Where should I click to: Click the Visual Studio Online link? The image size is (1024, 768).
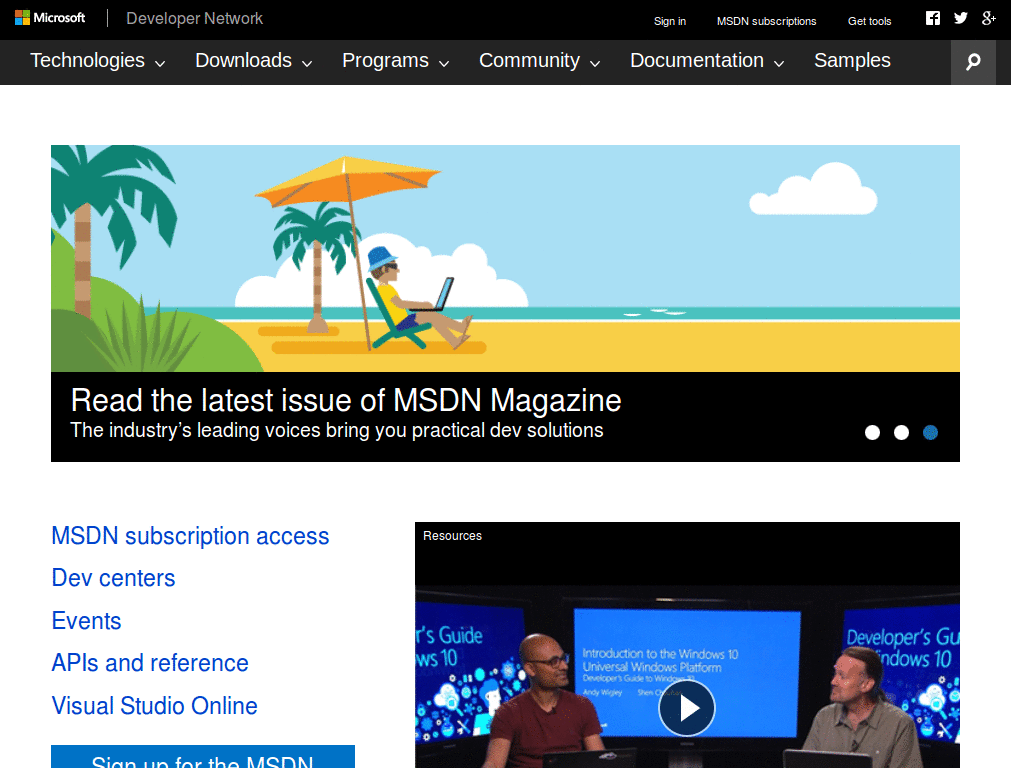tap(154, 706)
